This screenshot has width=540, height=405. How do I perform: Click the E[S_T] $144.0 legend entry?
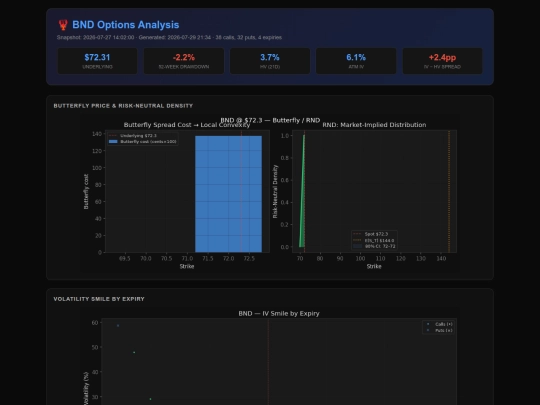point(374,240)
